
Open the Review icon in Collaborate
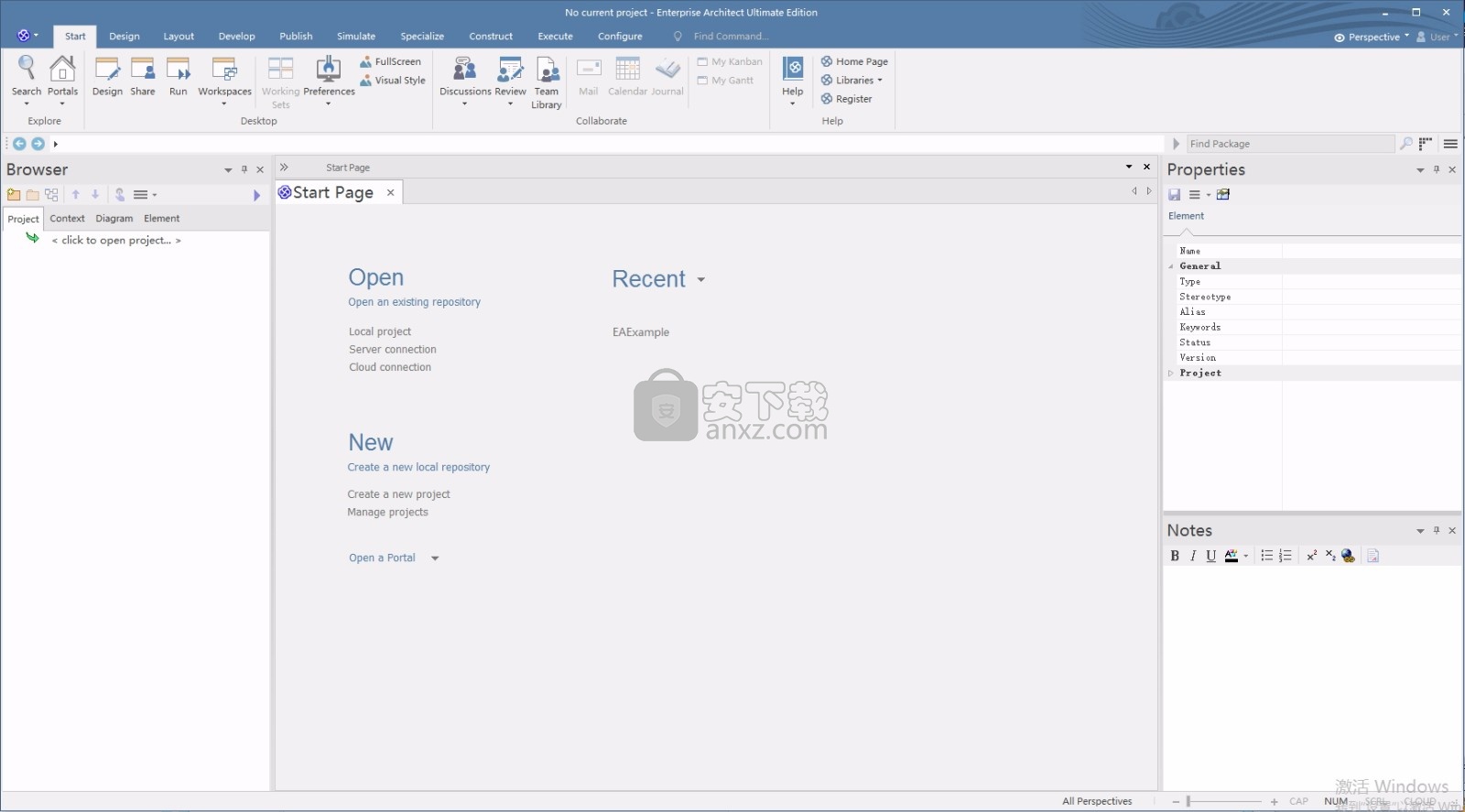click(510, 79)
